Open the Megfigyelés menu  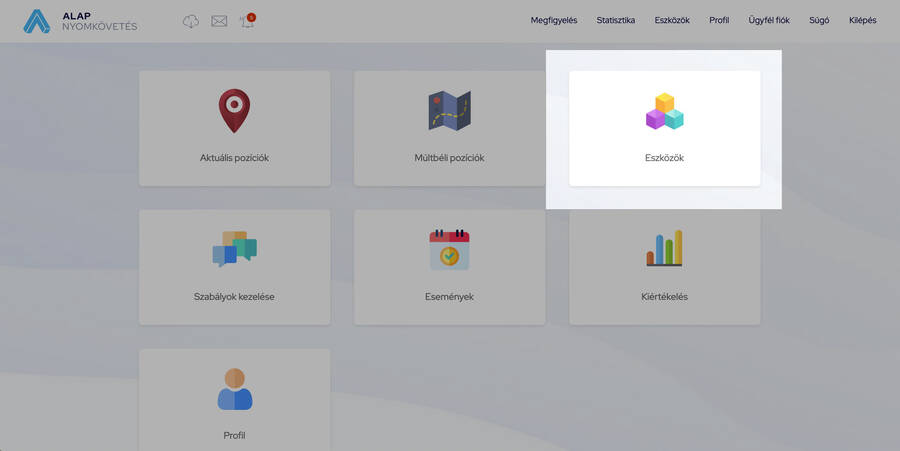(553, 20)
